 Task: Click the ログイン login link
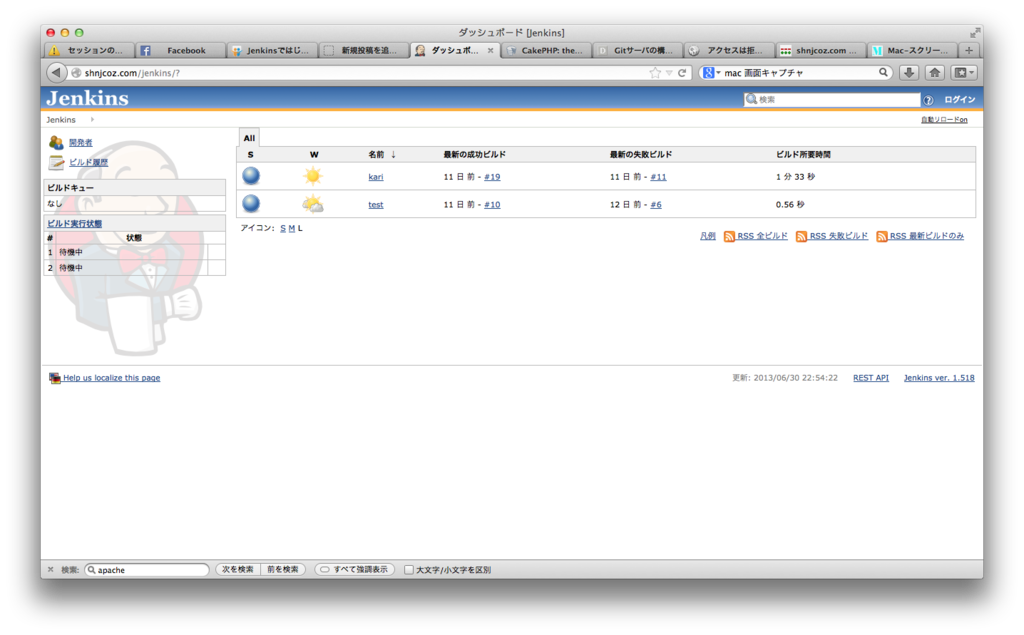[959, 100]
